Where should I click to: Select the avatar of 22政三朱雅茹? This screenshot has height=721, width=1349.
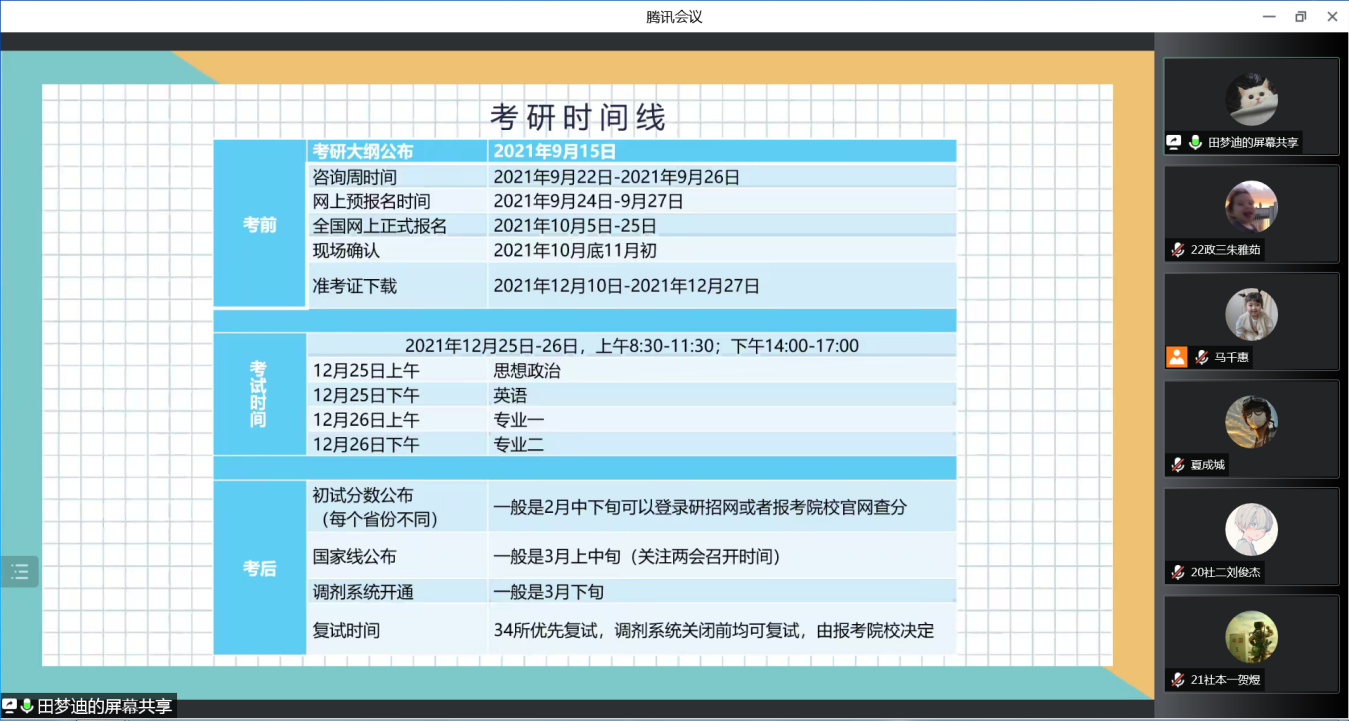tap(1251, 207)
